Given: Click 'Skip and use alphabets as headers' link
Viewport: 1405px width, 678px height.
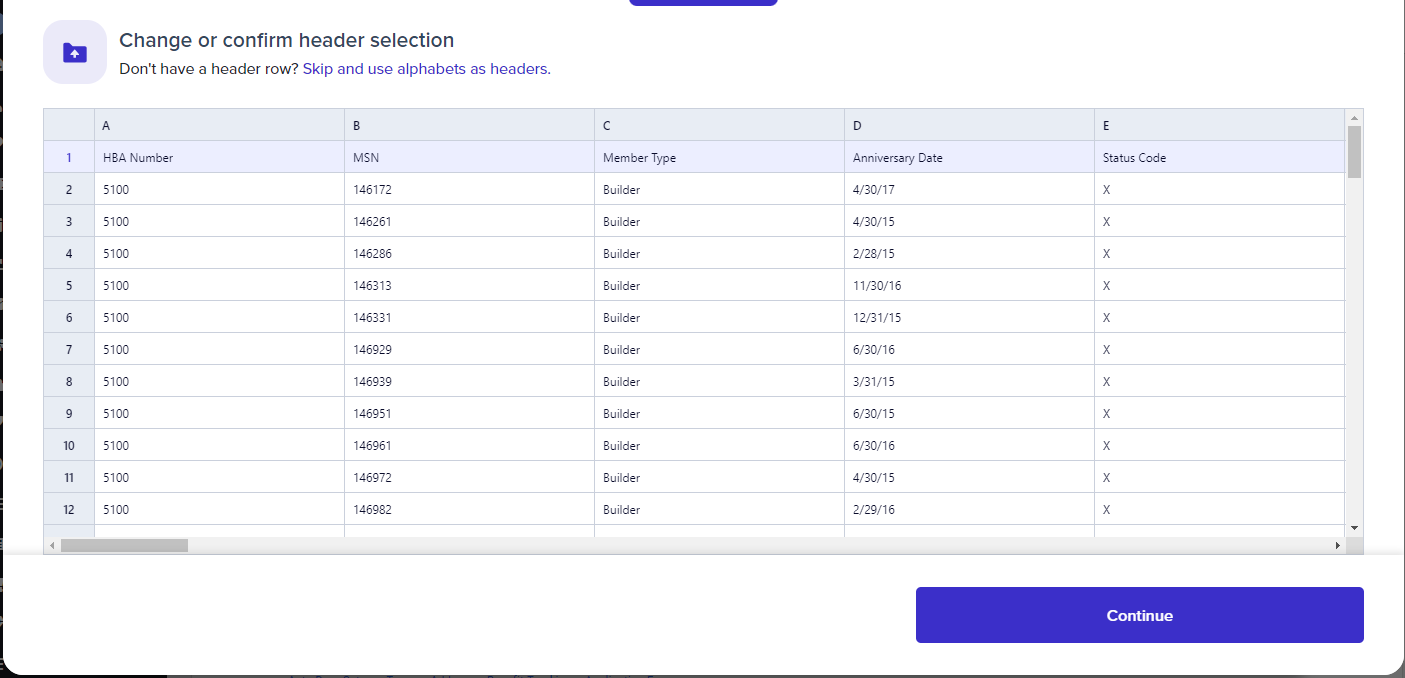Looking at the screenshot, I should pos(425,69).
